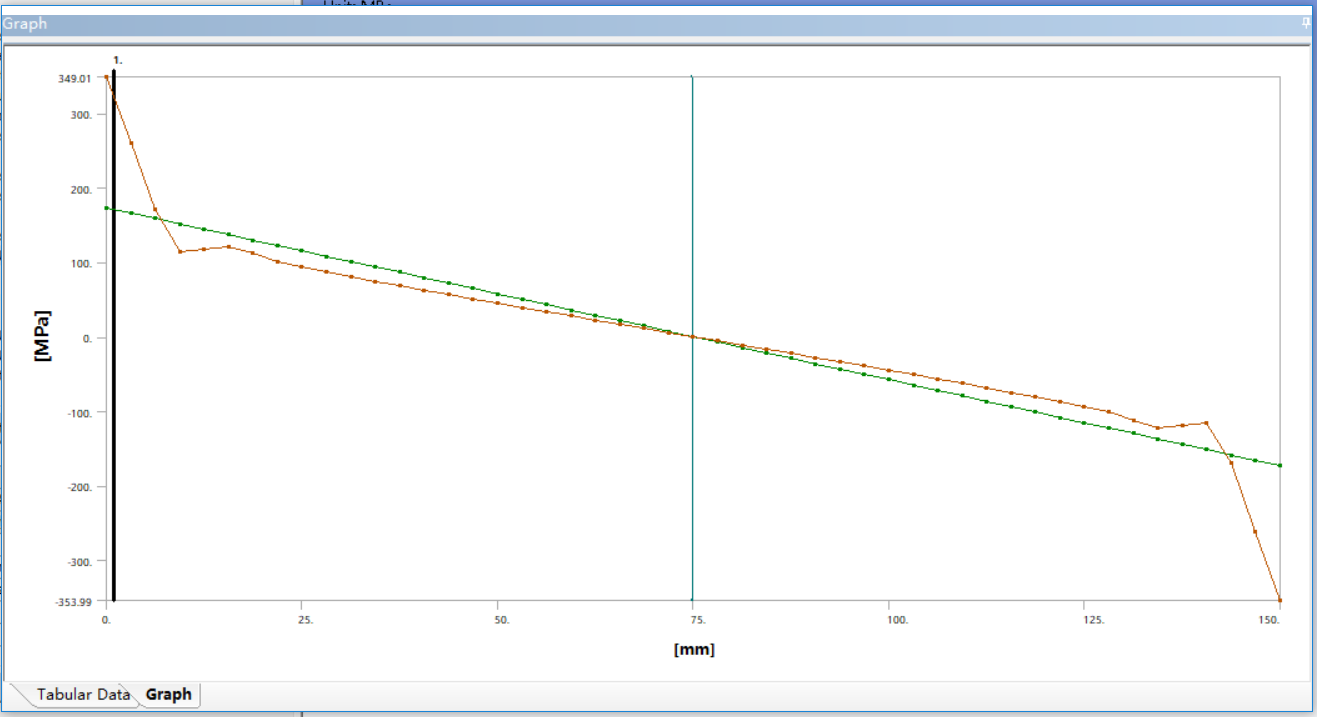1317x717 pixels.
Task: Click the 25. tick label on mm axis
Action: (x=305, y=620)
